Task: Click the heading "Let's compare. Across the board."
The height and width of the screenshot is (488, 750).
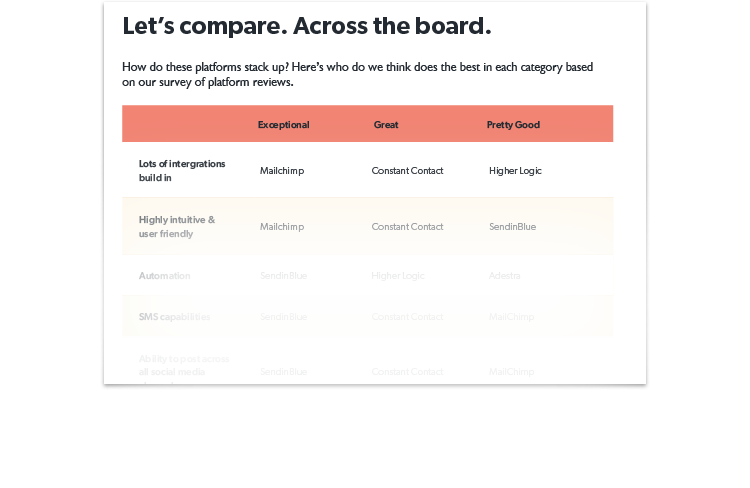Action: coord(307,26)
